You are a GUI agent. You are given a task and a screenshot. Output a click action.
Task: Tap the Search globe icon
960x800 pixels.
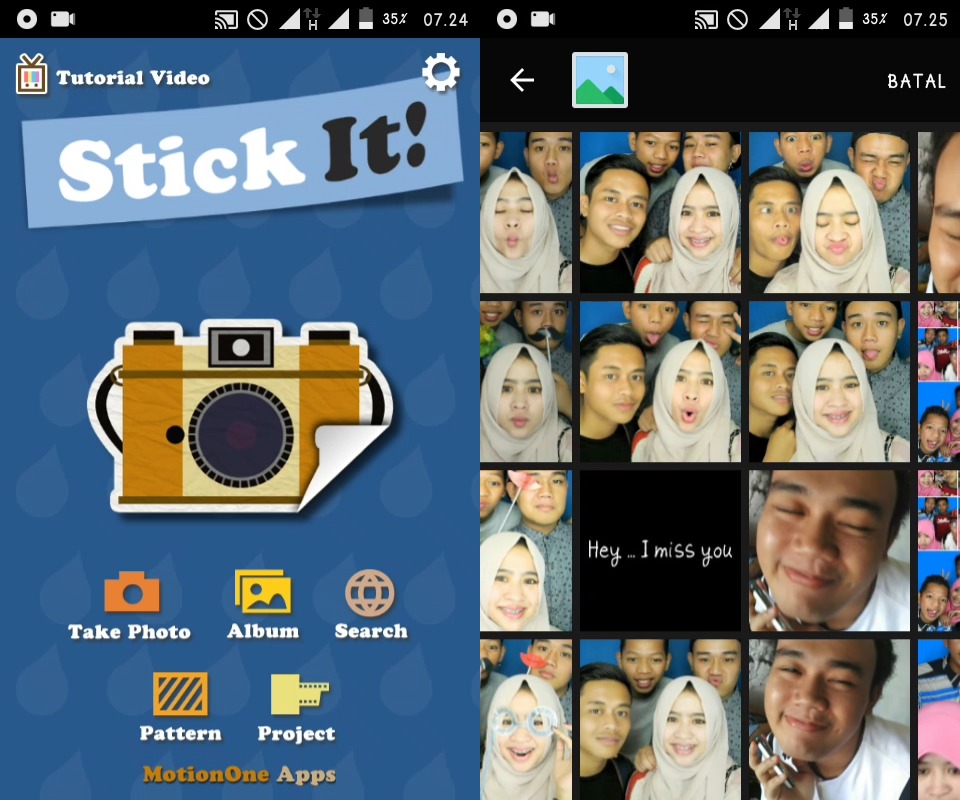point(370,593)
